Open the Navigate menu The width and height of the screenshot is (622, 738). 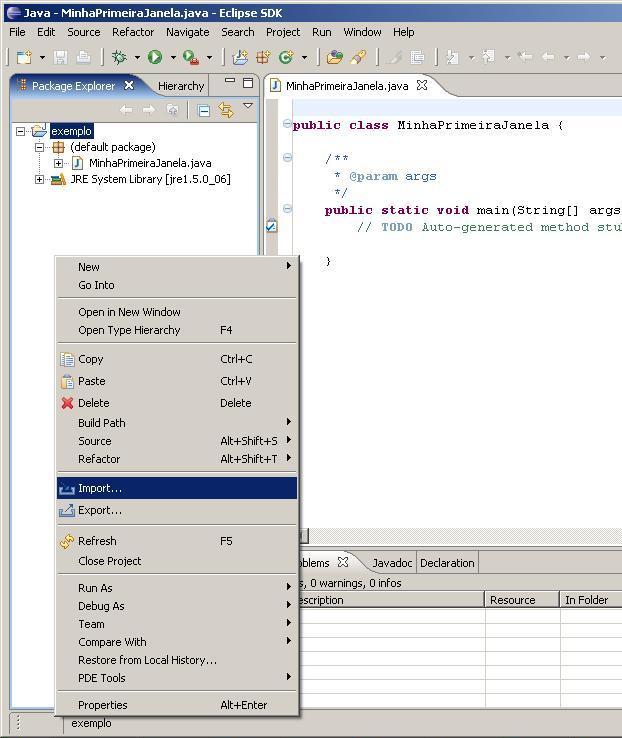(x=188, y=32)
